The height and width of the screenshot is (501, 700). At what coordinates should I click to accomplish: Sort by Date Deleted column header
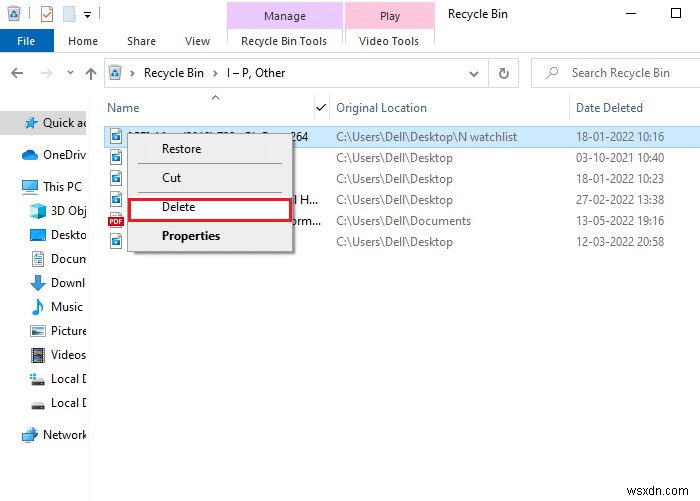pyautogui.click(x=609, y=108)
